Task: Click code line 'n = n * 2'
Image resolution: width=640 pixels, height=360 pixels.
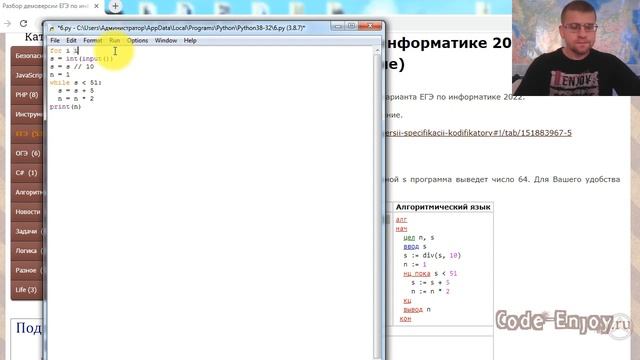Action: tap(76, 99)
